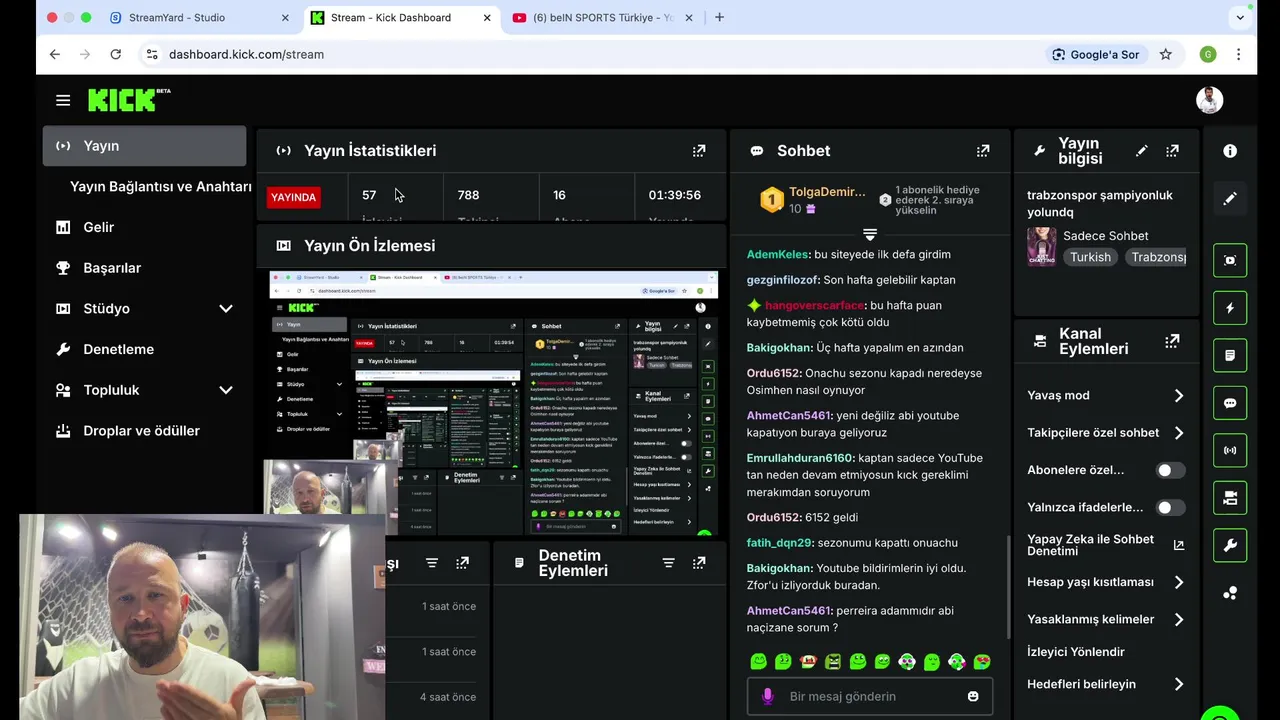Viewport: 1280px width, 720px height.
Task: Pop out the Kanal Eylemleri panel
Action: point(1172,341)
